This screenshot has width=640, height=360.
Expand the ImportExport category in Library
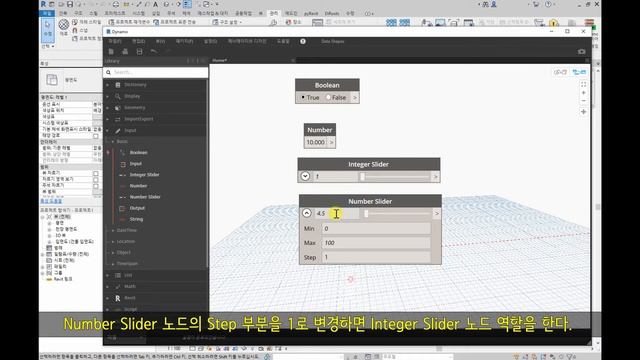(108, 119)
